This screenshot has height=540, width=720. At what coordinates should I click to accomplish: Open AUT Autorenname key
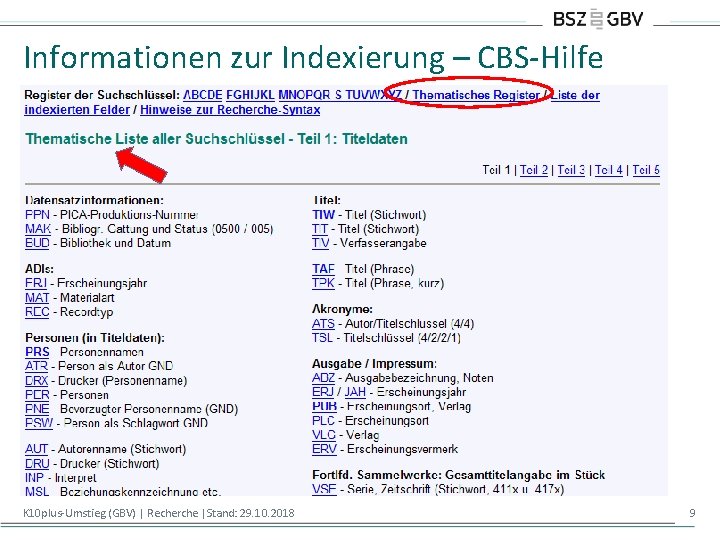coord(36,449)
